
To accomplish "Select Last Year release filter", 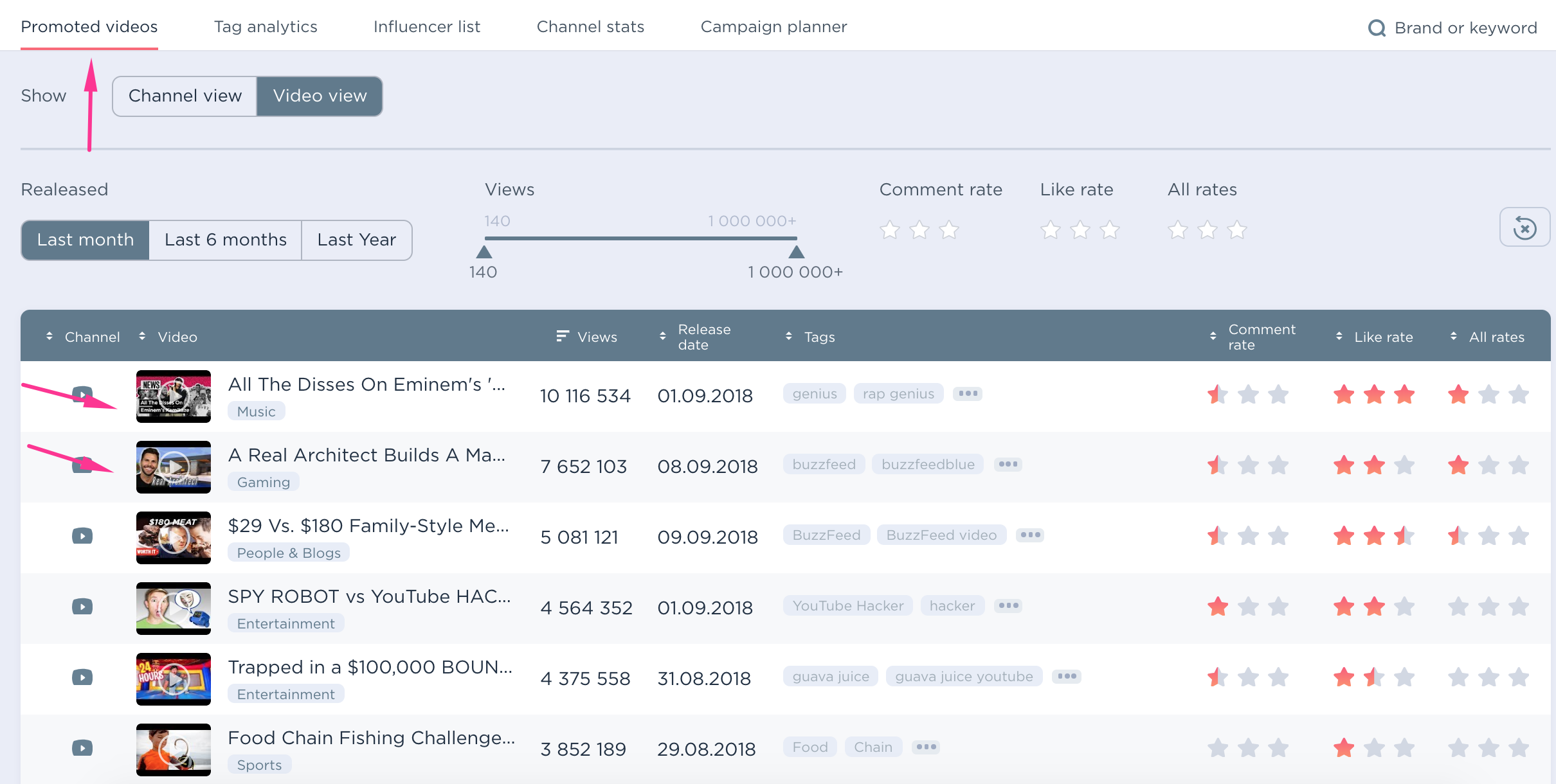I will [x=356, y=240].
